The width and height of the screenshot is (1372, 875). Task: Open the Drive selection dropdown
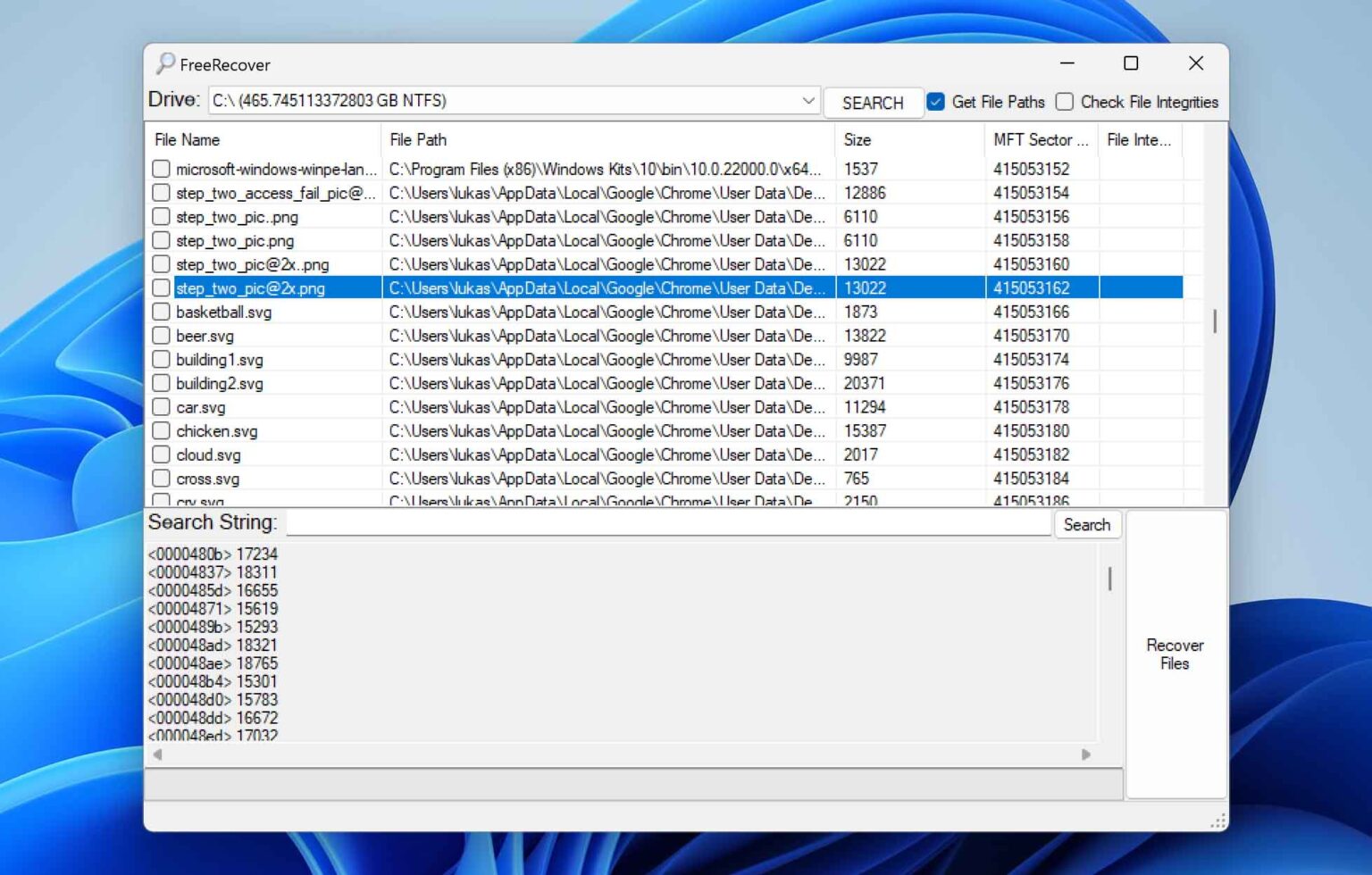[x=807, y=101]
